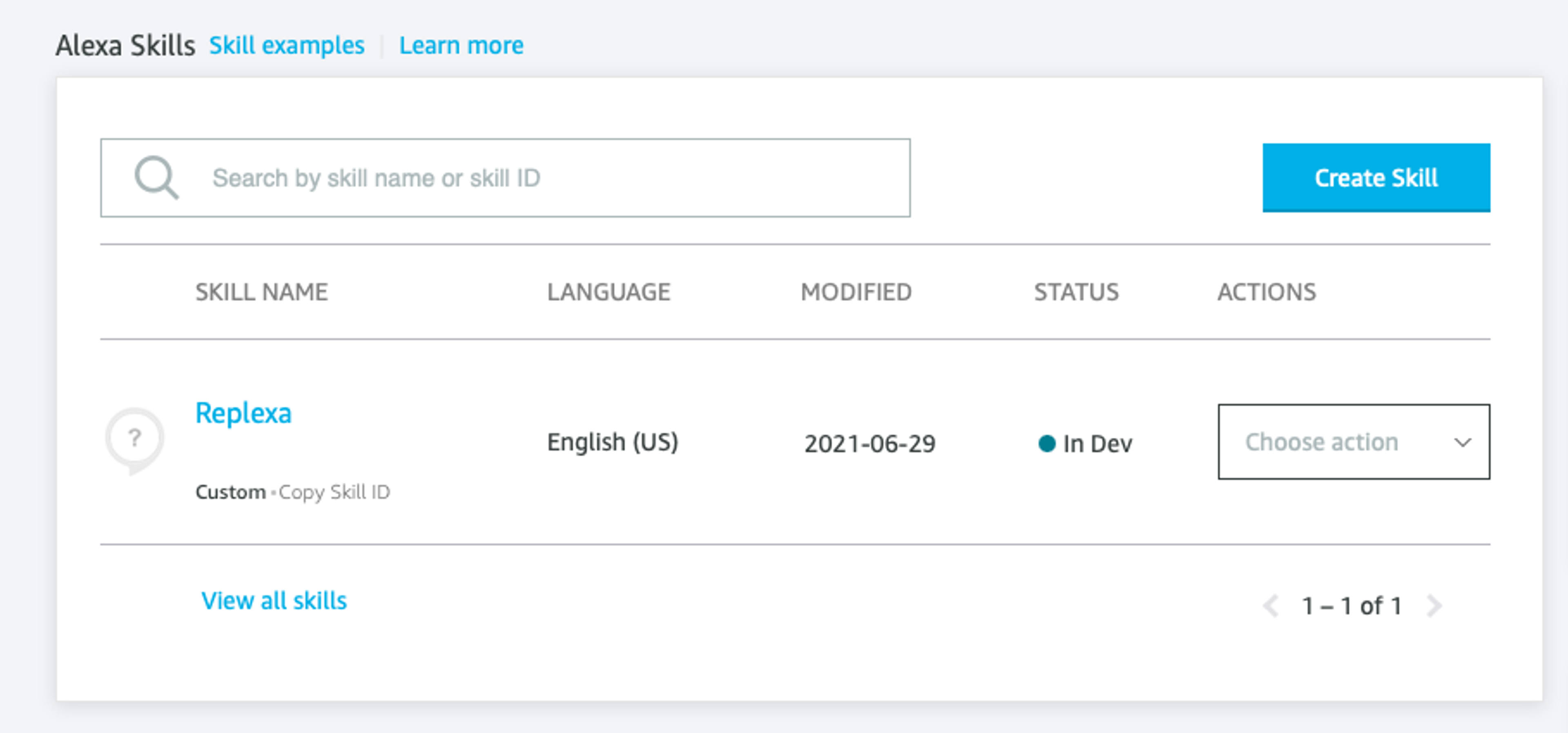Click the SKILL NAME column header
Image resolution: width=1568 pixels, height=733 pixels.
pos(261,292)
